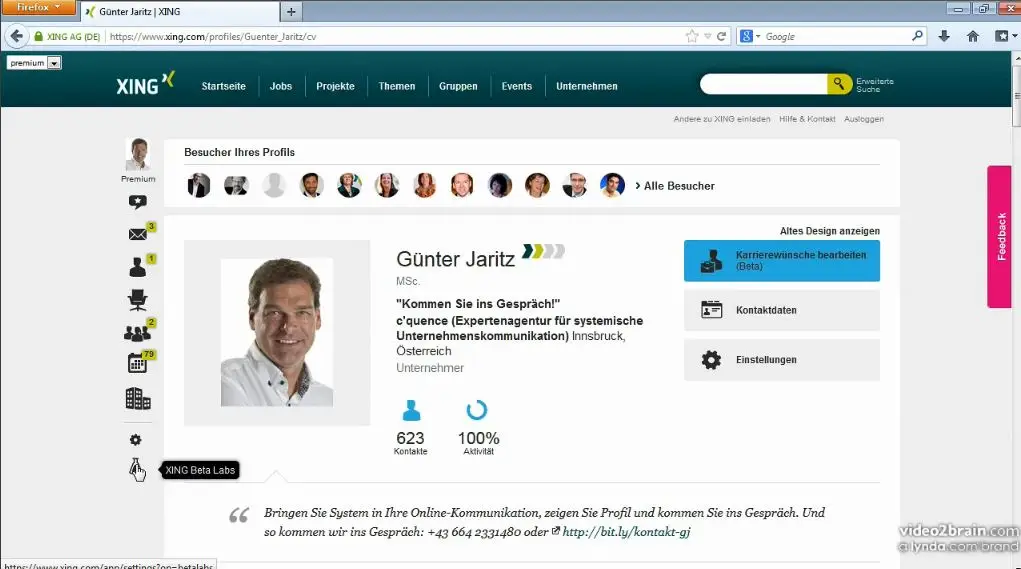This screenshot has height=569, width=1021.
Task: Click Hilfe & Kontakt link
Action: [x=807, y=119]
